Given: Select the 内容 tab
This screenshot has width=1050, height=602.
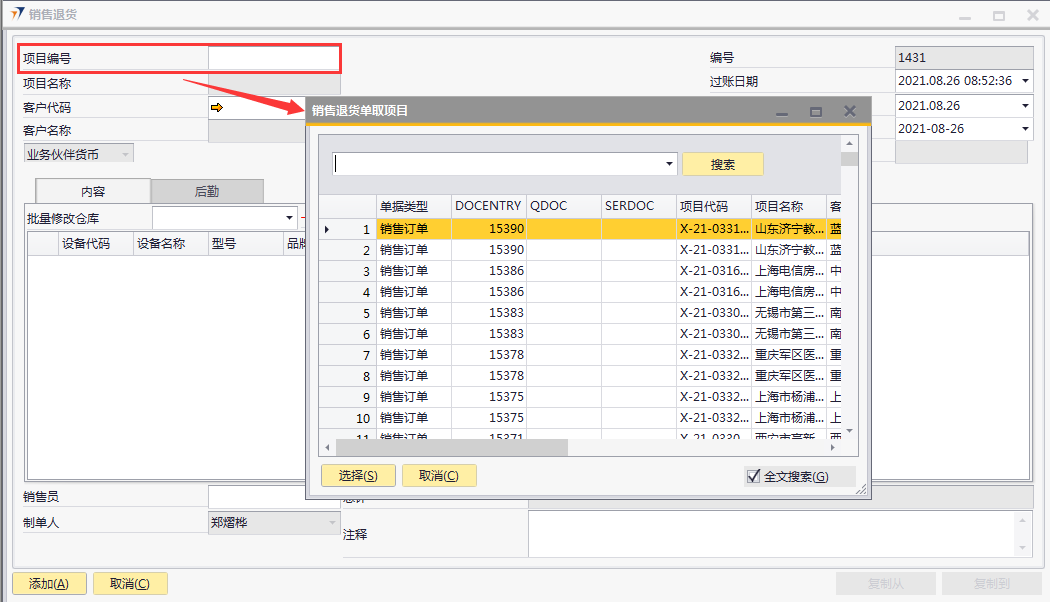Looking at the screenshot, I should (x=93, y=191).
